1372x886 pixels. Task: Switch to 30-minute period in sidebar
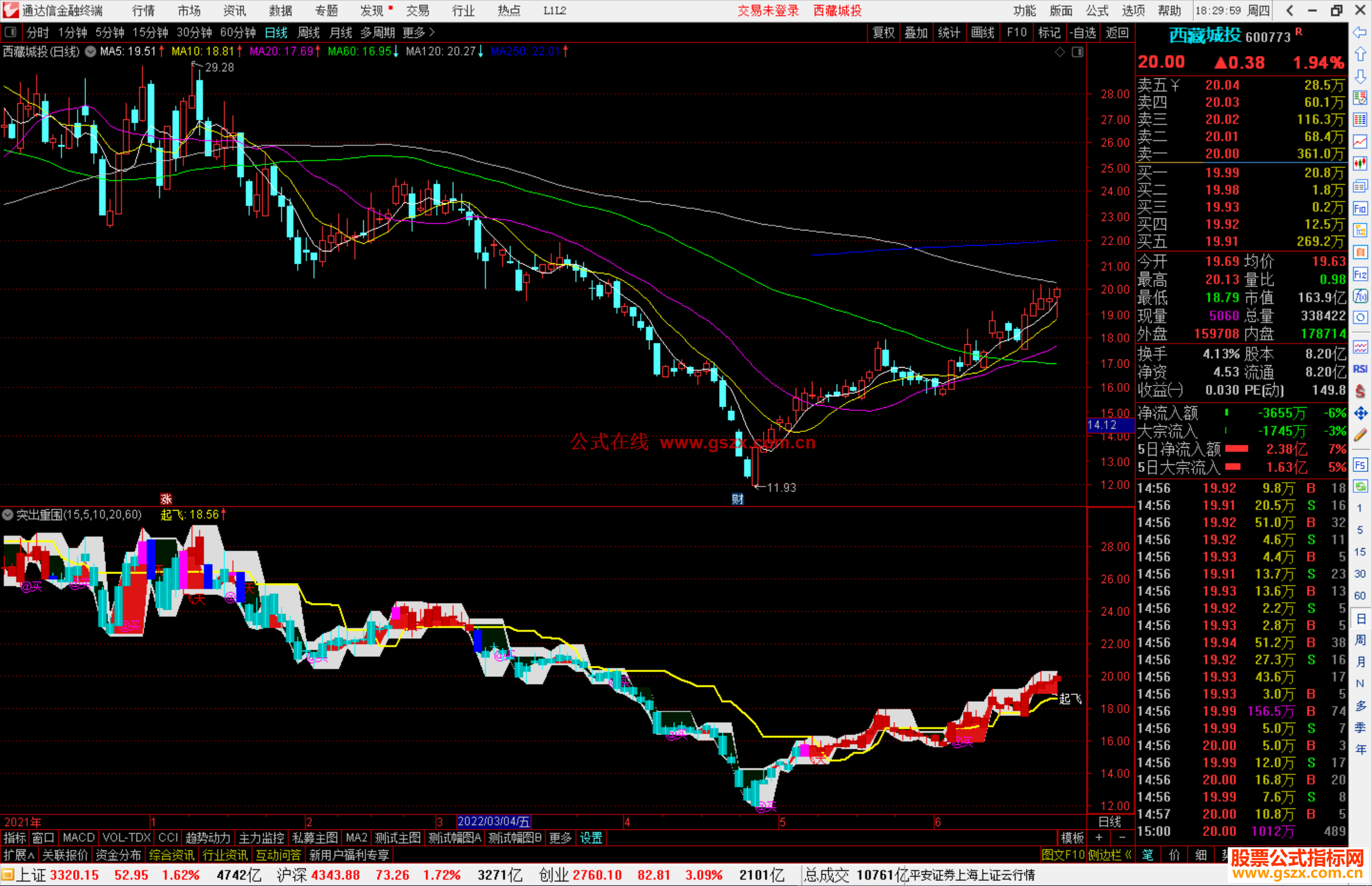click(1360, 574)
